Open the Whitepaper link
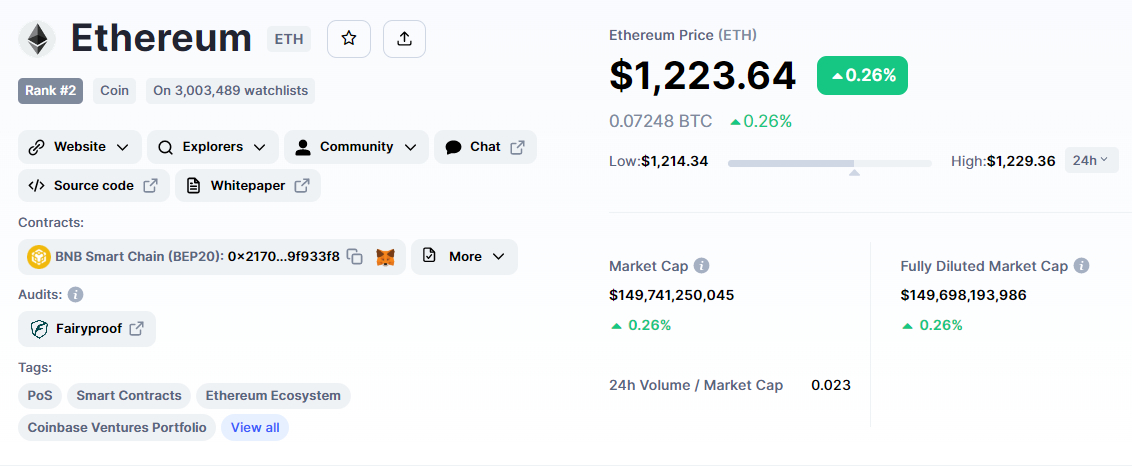 pyautogui.click(x=248, y=186)
